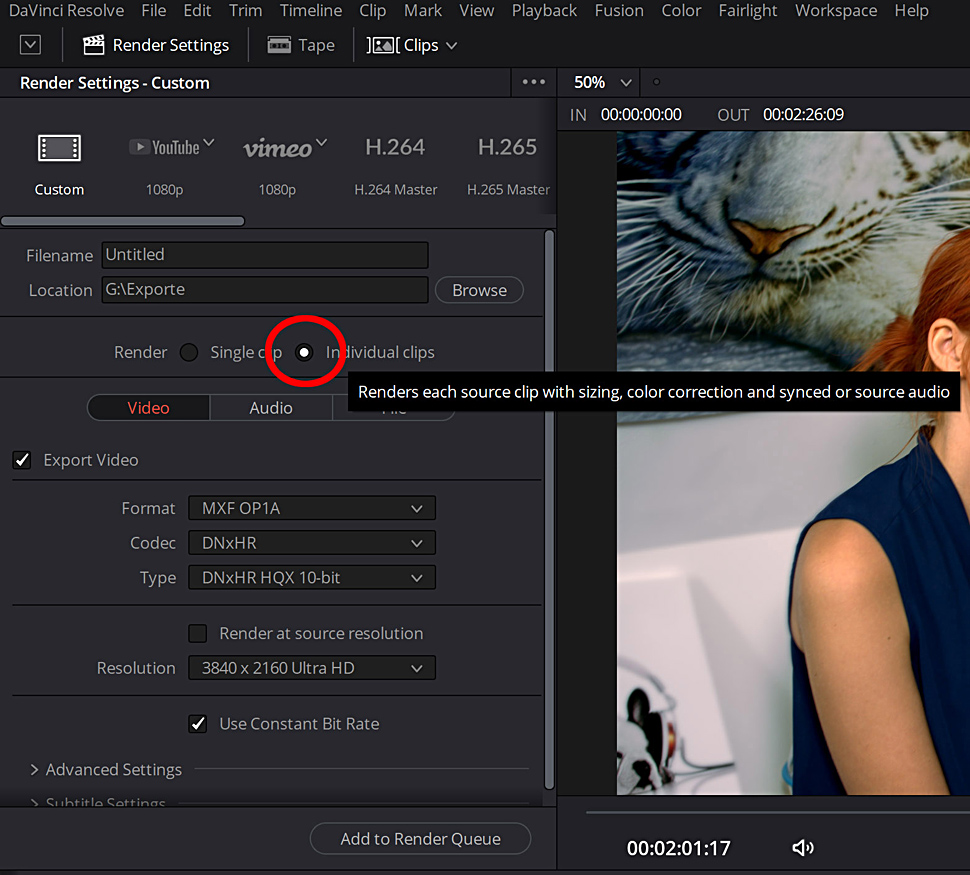Click the Tape deck icon
The width and height of the screenshot is (970, 875).
(x=279, y=45)
